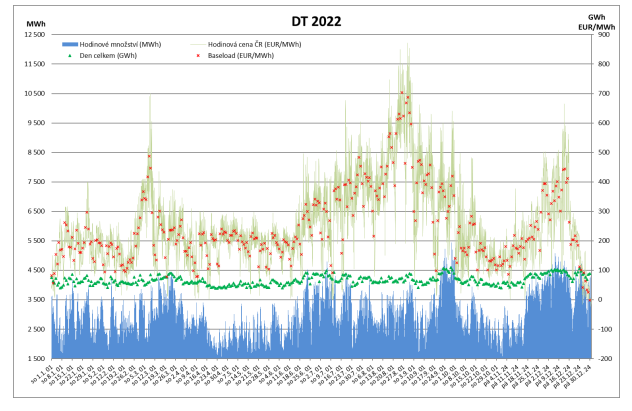
Task: Click x-axis date label so 1.1. 01
Action: click(42, 374)
